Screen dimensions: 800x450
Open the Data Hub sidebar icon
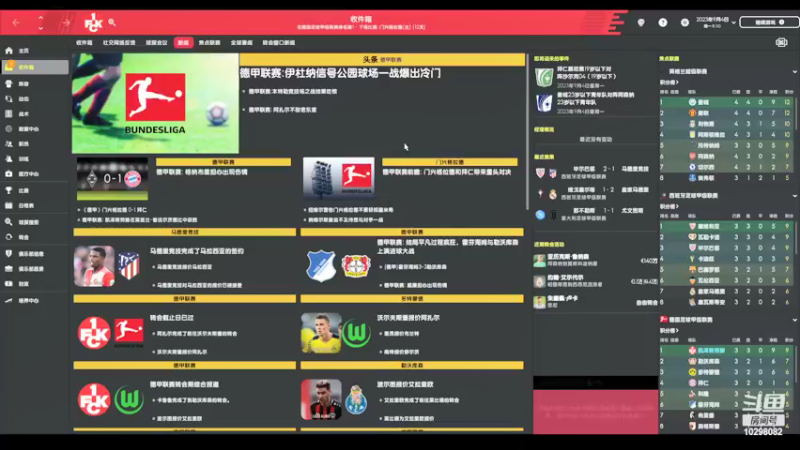[9, 129]
